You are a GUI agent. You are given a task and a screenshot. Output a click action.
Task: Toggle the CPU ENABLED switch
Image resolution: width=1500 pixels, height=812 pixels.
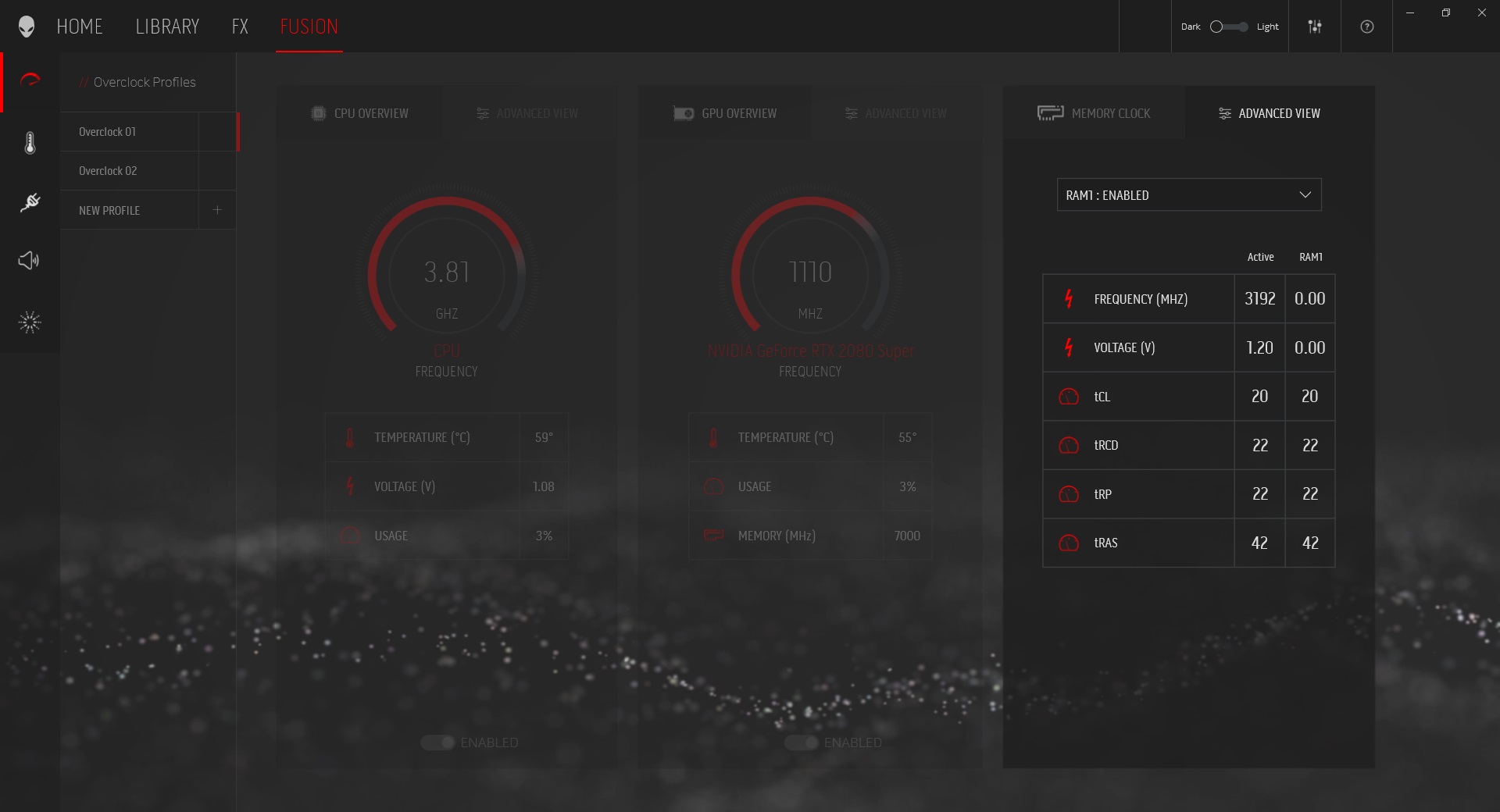(x=437, y=743)
